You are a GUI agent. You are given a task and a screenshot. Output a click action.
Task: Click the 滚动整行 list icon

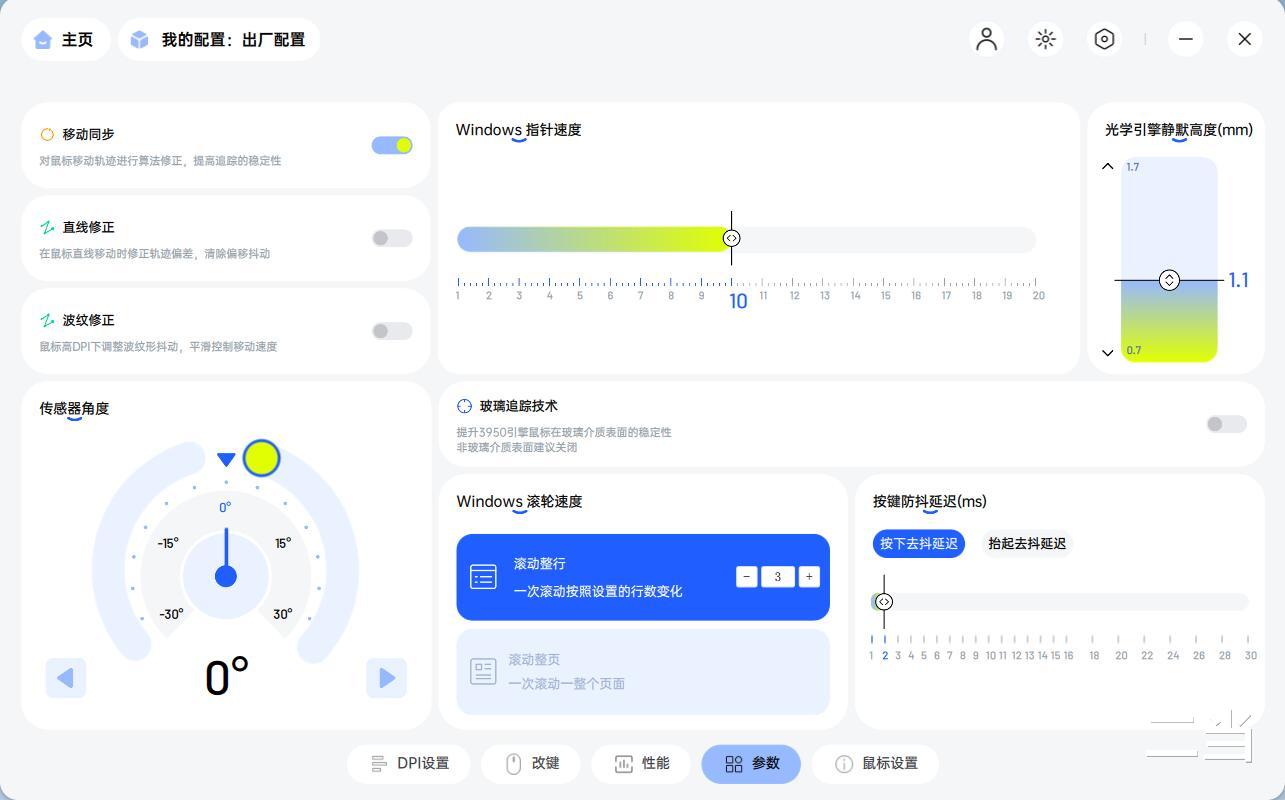[x=483, y=577]
